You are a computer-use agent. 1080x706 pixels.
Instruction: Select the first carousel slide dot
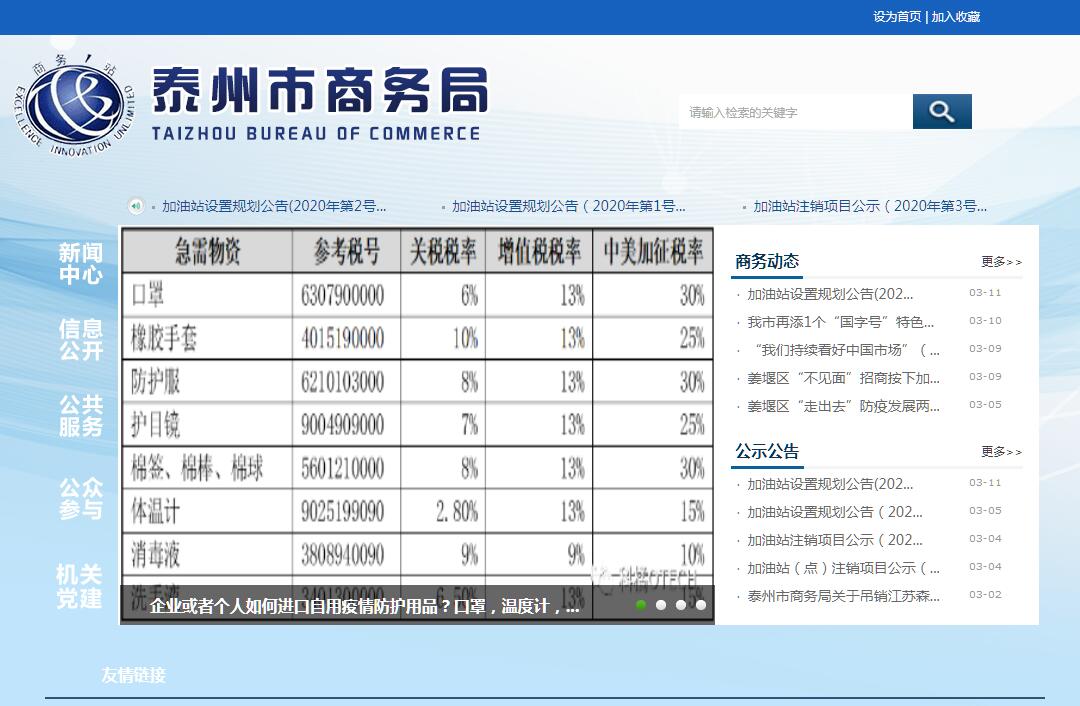pyautogui.click(x=641, y=605)
